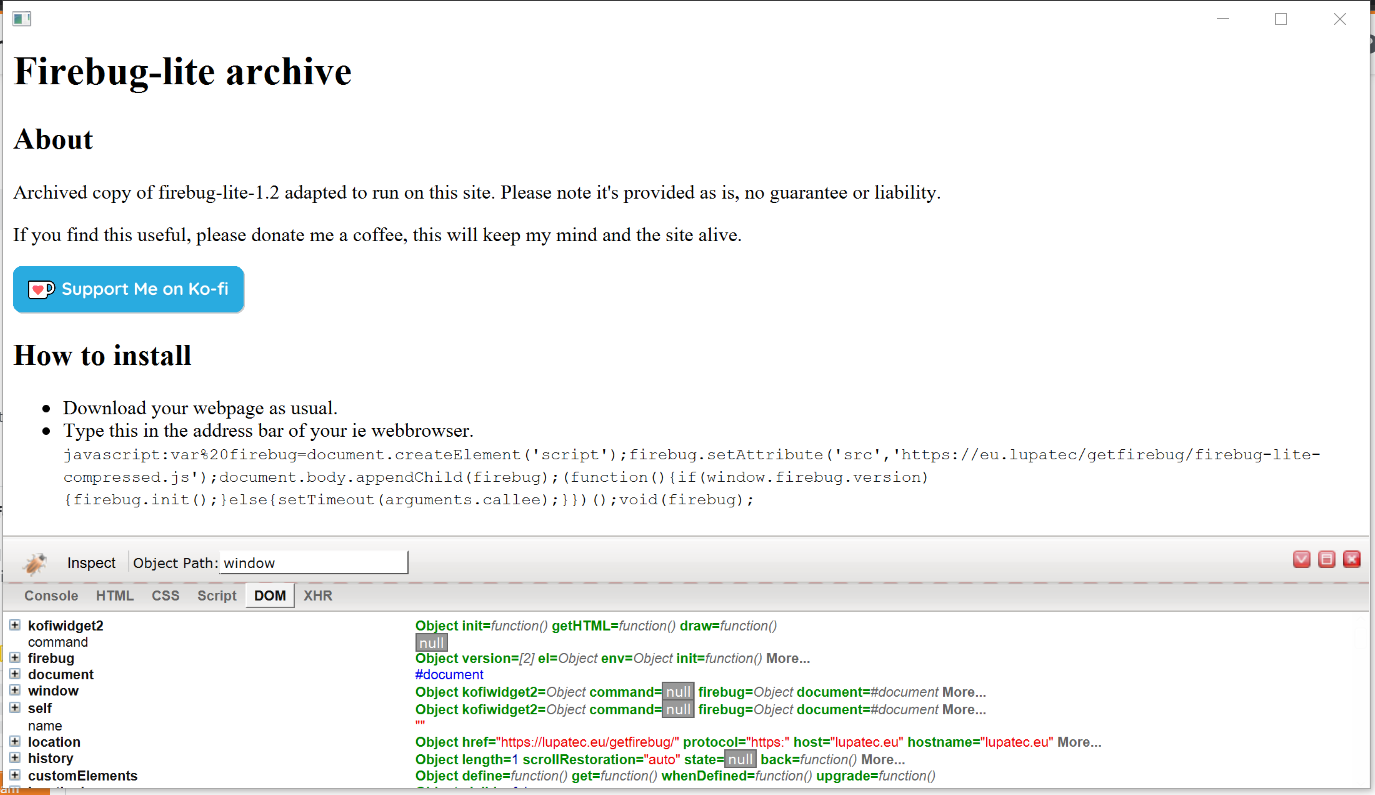This screenshot has width=1375, height=795.
Task: Click the #document value link
Action: click(x=449, y=675)
